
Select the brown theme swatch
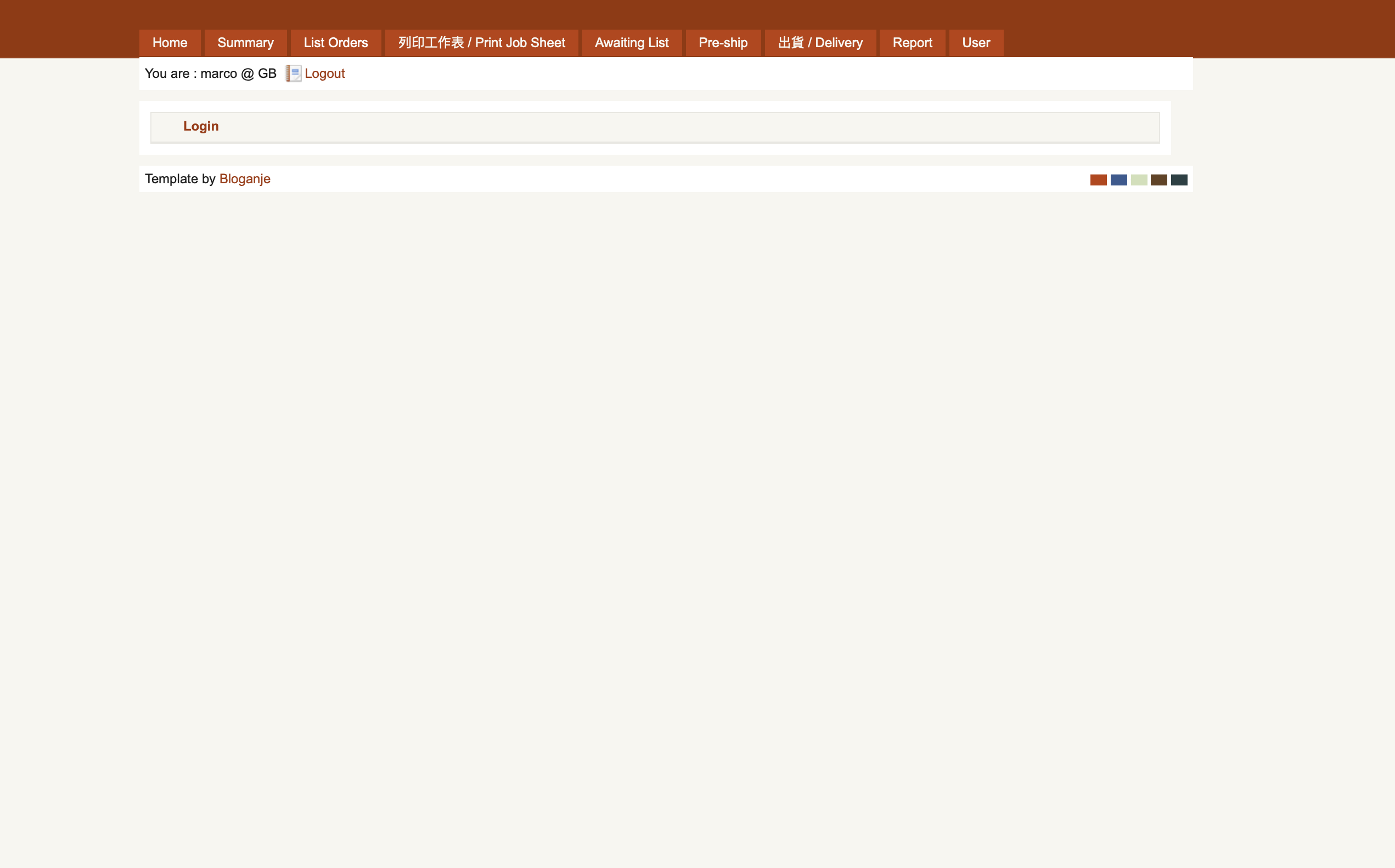(1158, 179)
